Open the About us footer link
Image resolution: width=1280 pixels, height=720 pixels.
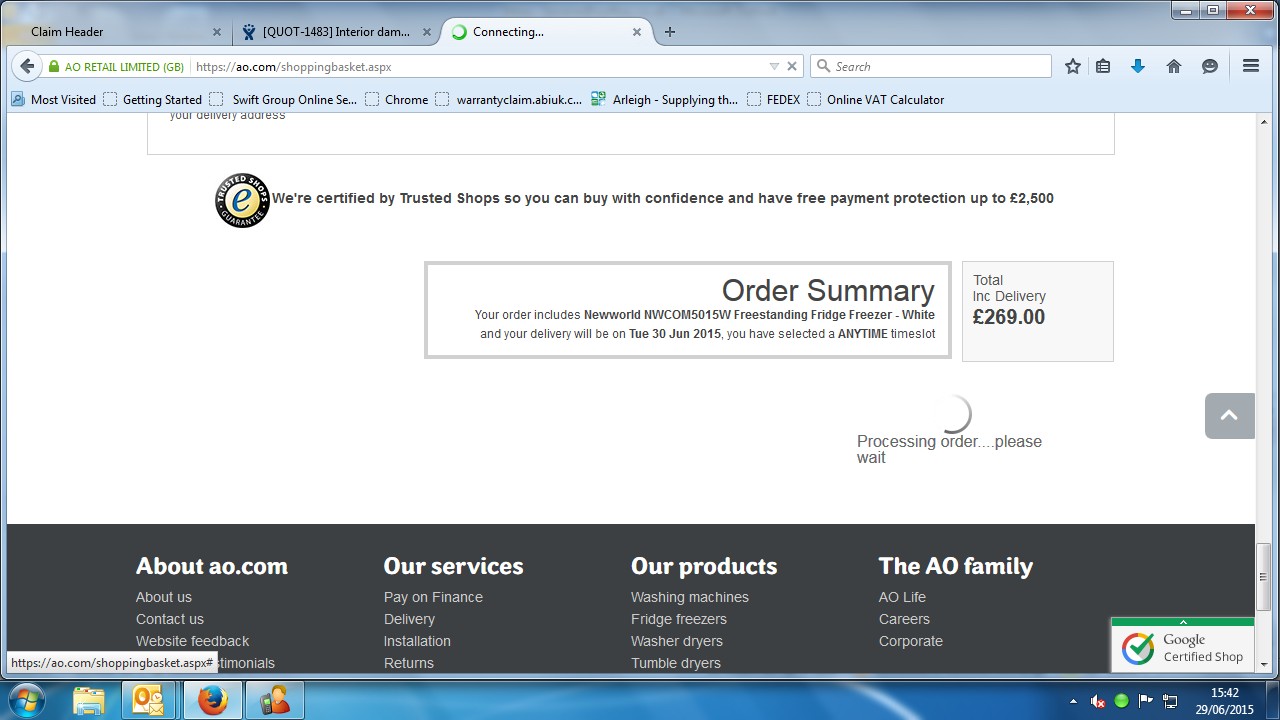pos(164,597)
